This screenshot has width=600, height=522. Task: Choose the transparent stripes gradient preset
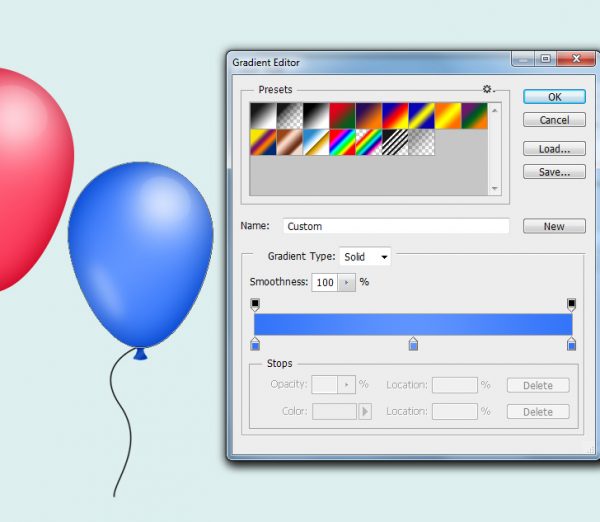395,142
